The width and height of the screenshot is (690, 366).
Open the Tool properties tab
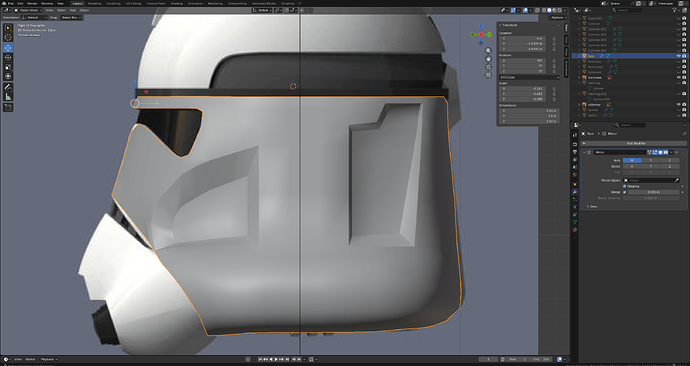[575, 135]
